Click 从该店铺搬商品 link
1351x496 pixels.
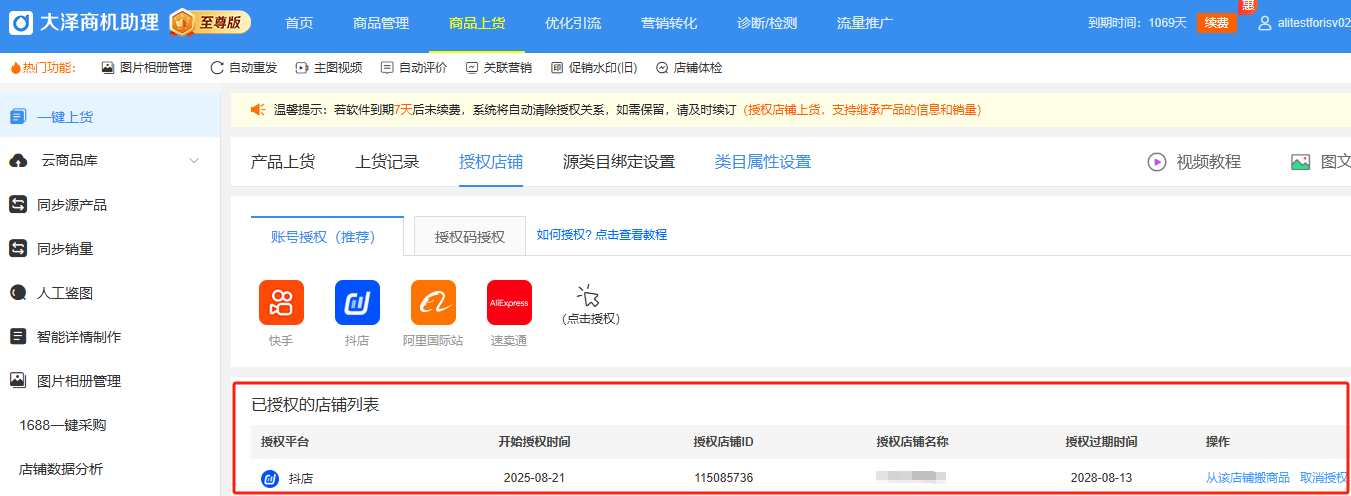1247,478
